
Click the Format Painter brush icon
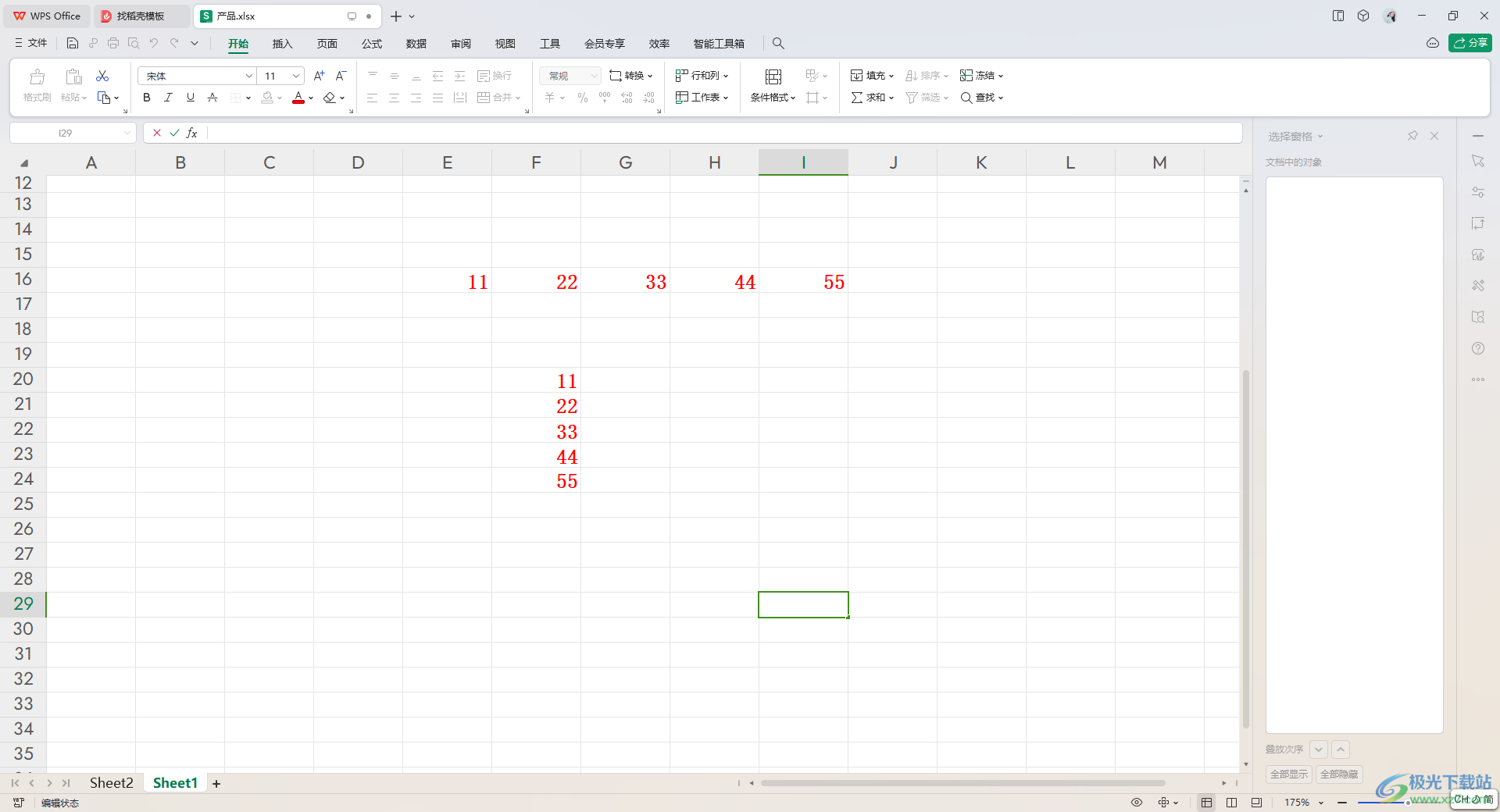pyautogui.click(x=37, y=77)
